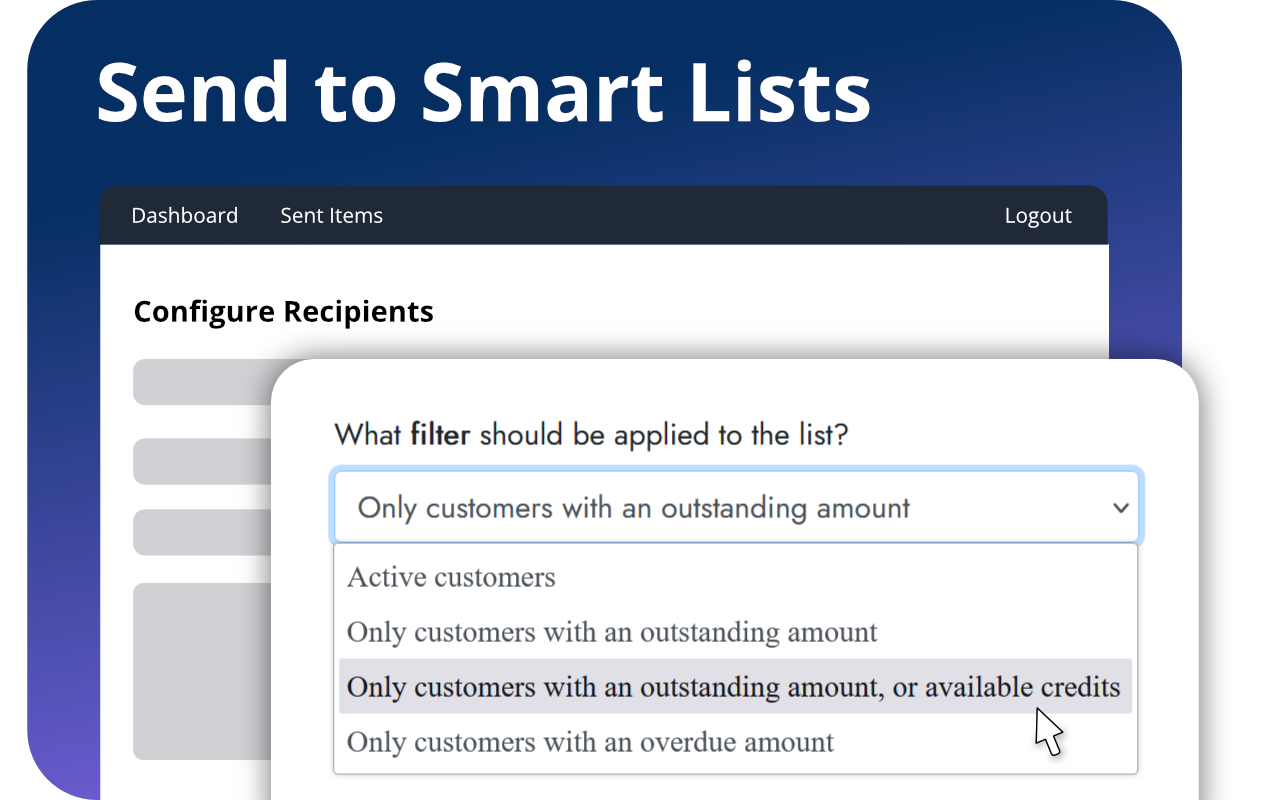Click the empty dark navbar area between Sent Items and Logout
This screenshot has height=800, width=1280.
coord(690,215)
